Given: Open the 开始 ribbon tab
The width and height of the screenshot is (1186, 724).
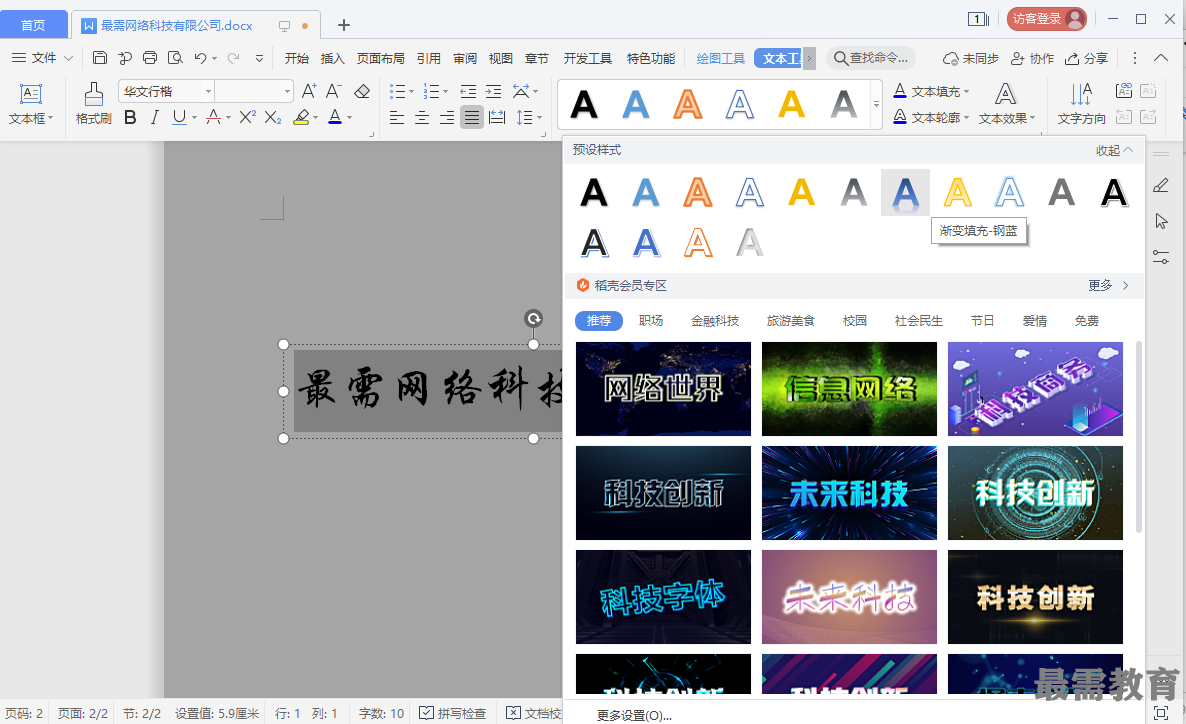Looking at the screenshot, I should [296, 58].
